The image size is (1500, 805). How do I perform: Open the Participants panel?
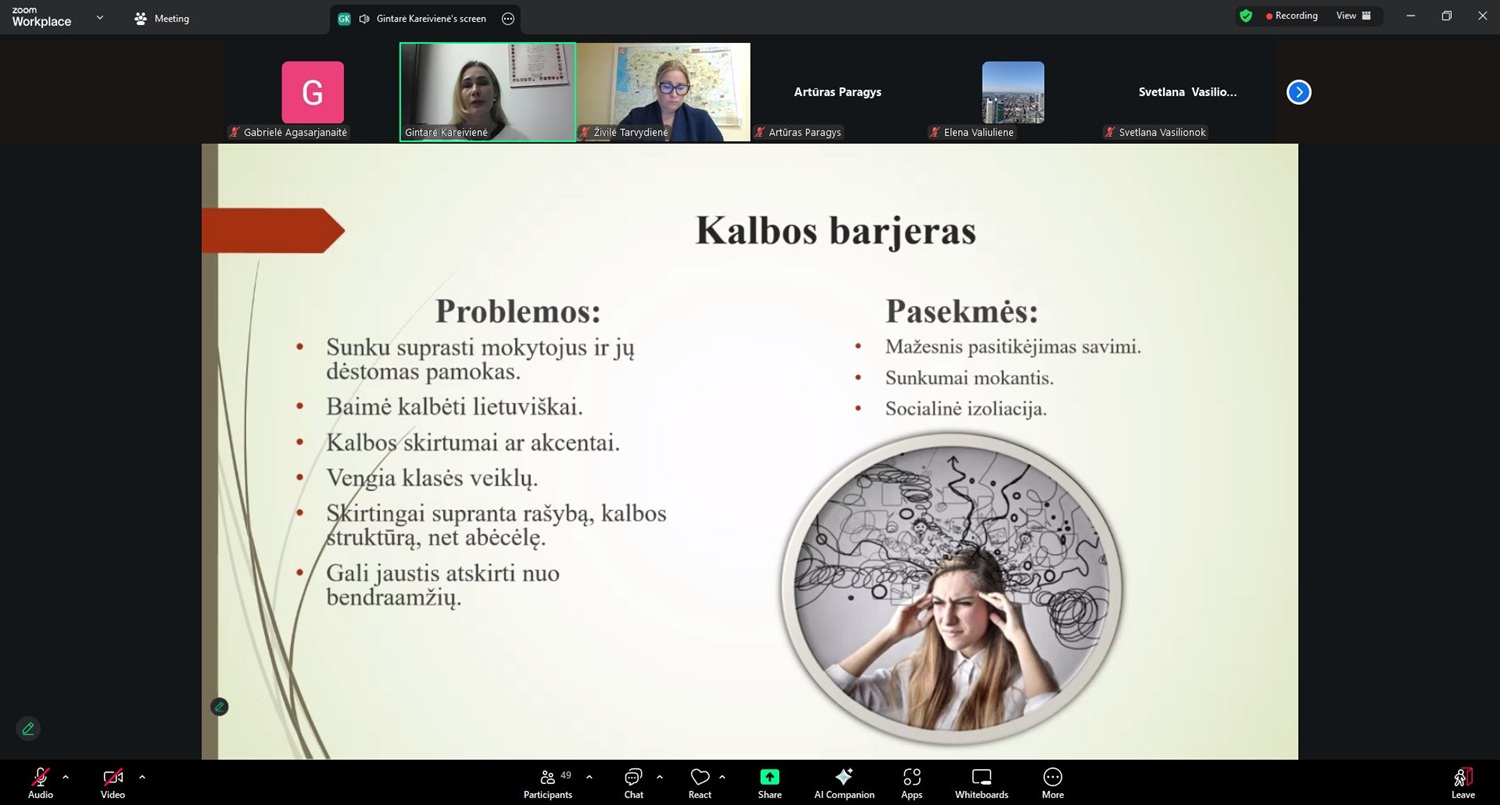click(x=548, y=782)
